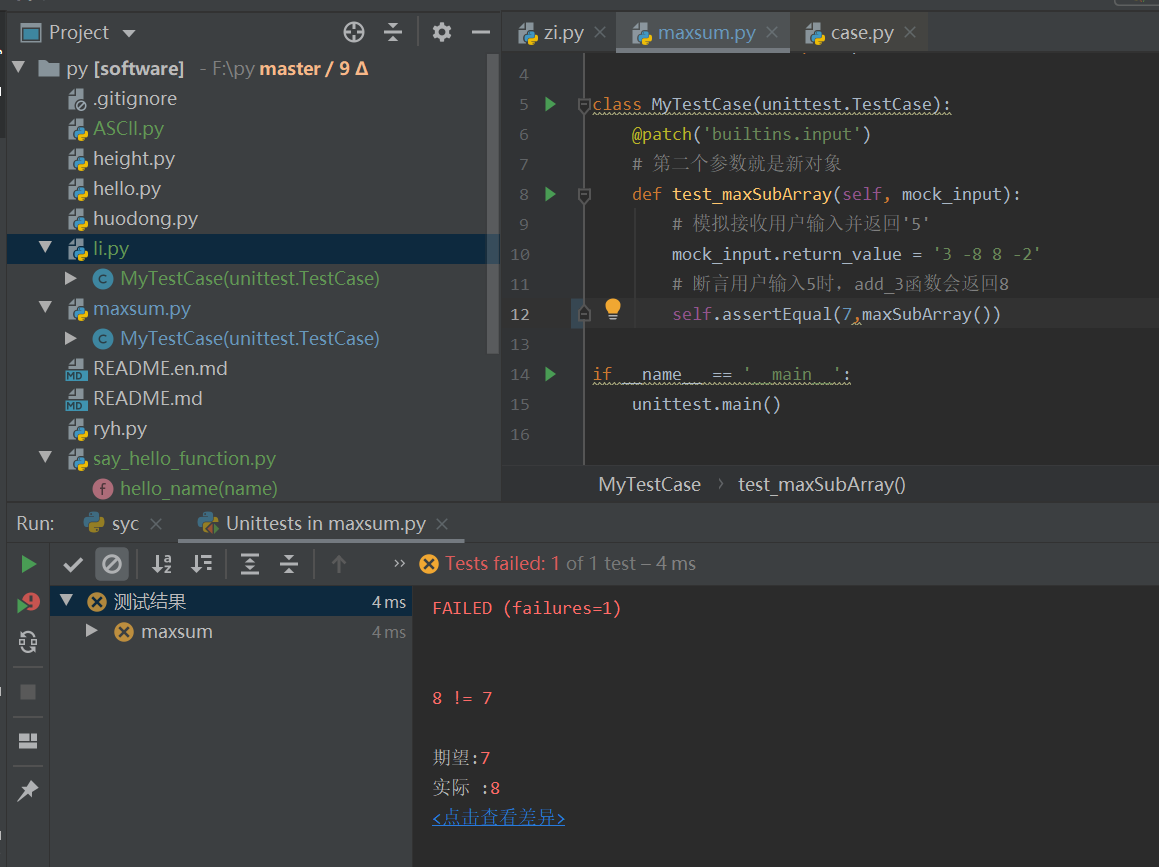This screenshot has height=867, width=1159.
Task: Collapse the py [software] root folder
Action: 20,68
